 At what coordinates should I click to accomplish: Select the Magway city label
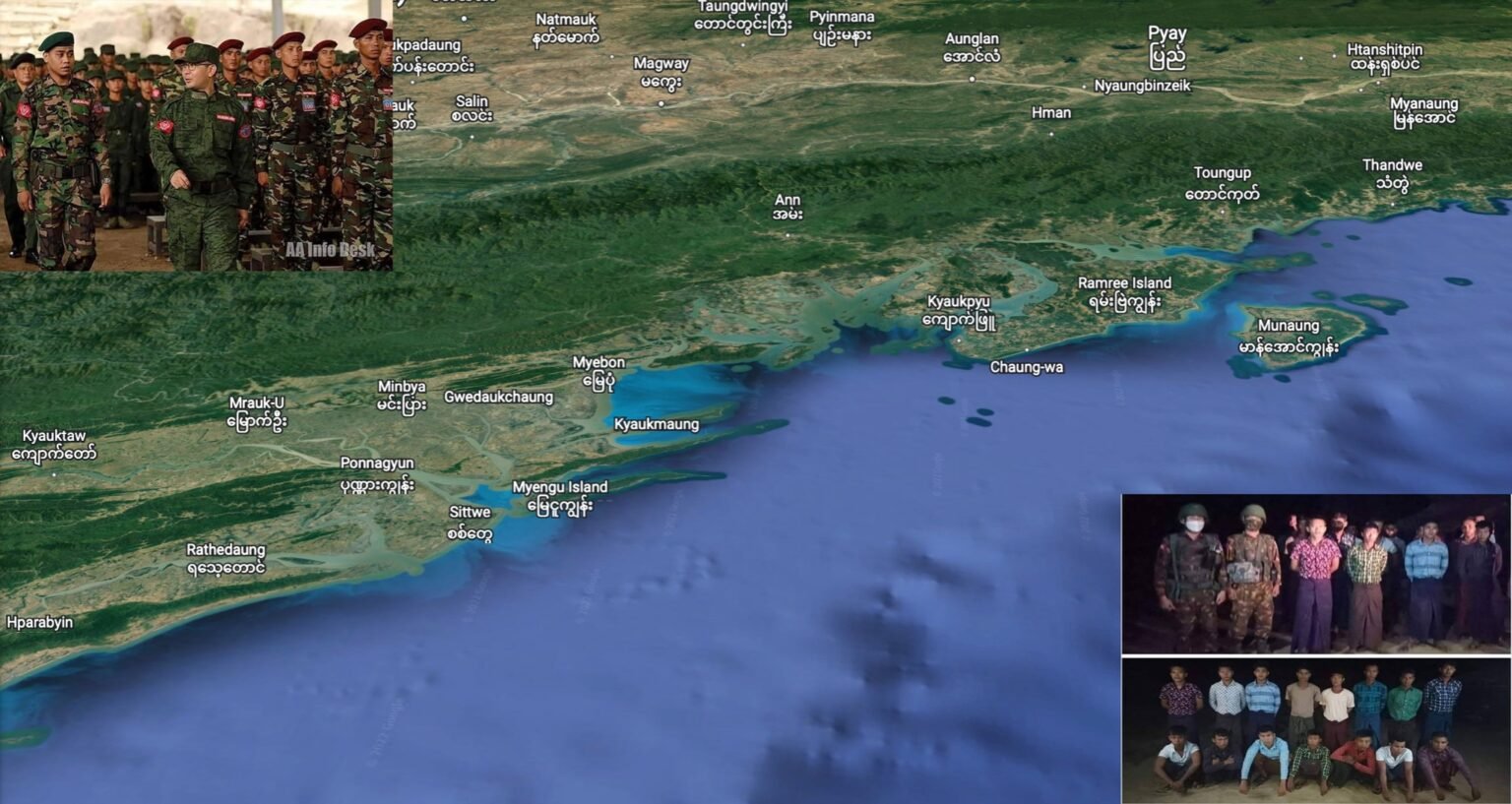pos(661,72)
